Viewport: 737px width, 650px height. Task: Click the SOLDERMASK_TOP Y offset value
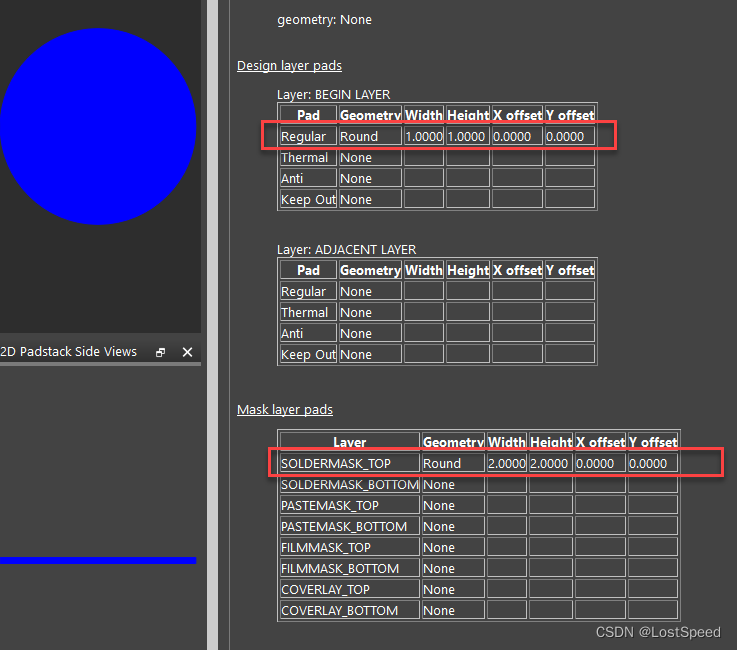(651, 464)
